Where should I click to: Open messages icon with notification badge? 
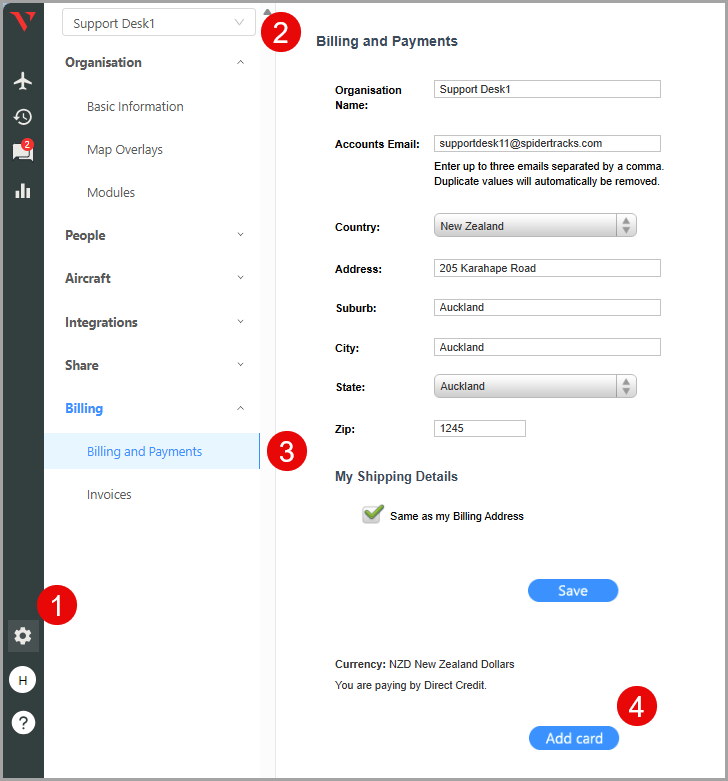click(x=22, y=152)
